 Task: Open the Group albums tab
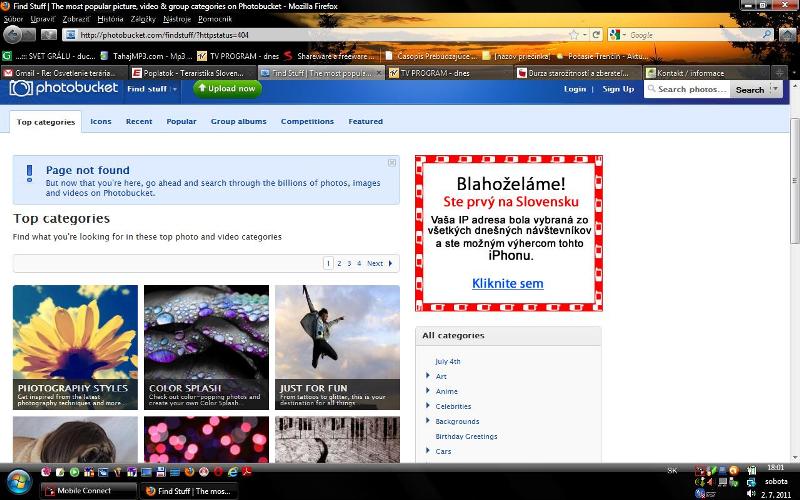click(238, 121)
